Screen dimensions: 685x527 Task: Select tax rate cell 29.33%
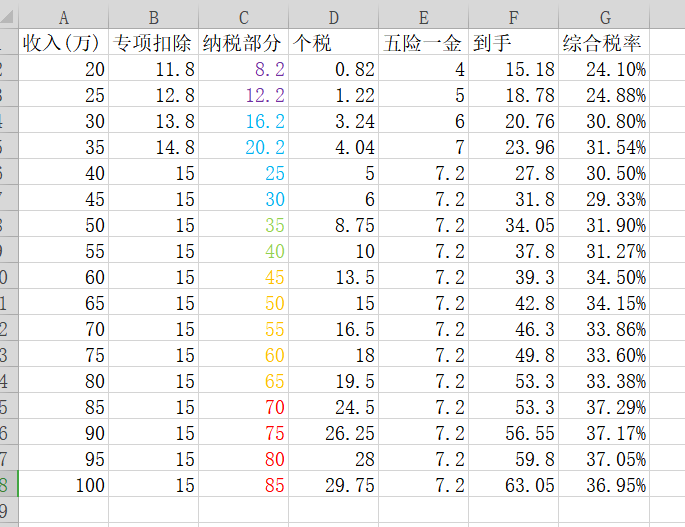604,198
